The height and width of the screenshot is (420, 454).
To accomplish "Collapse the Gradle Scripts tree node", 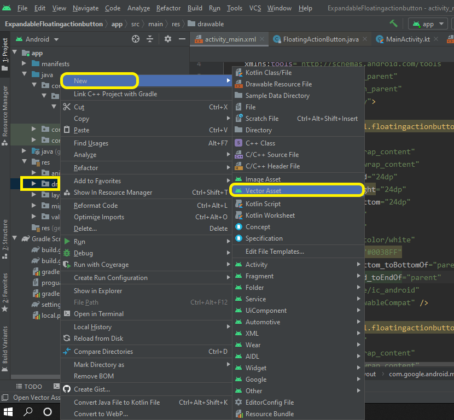I will [x=14, y=238].
